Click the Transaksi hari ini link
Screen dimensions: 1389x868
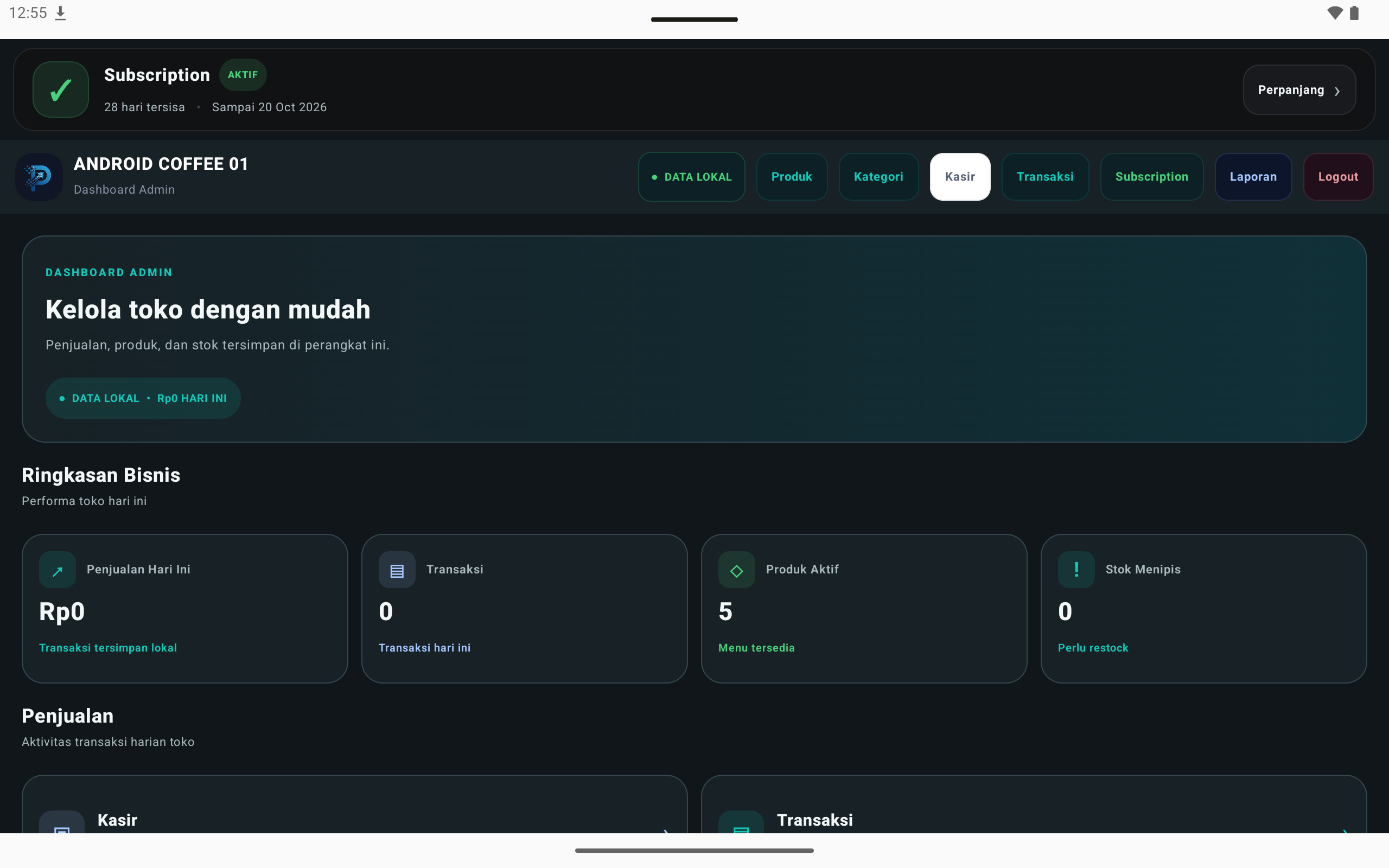click(425, 648)
